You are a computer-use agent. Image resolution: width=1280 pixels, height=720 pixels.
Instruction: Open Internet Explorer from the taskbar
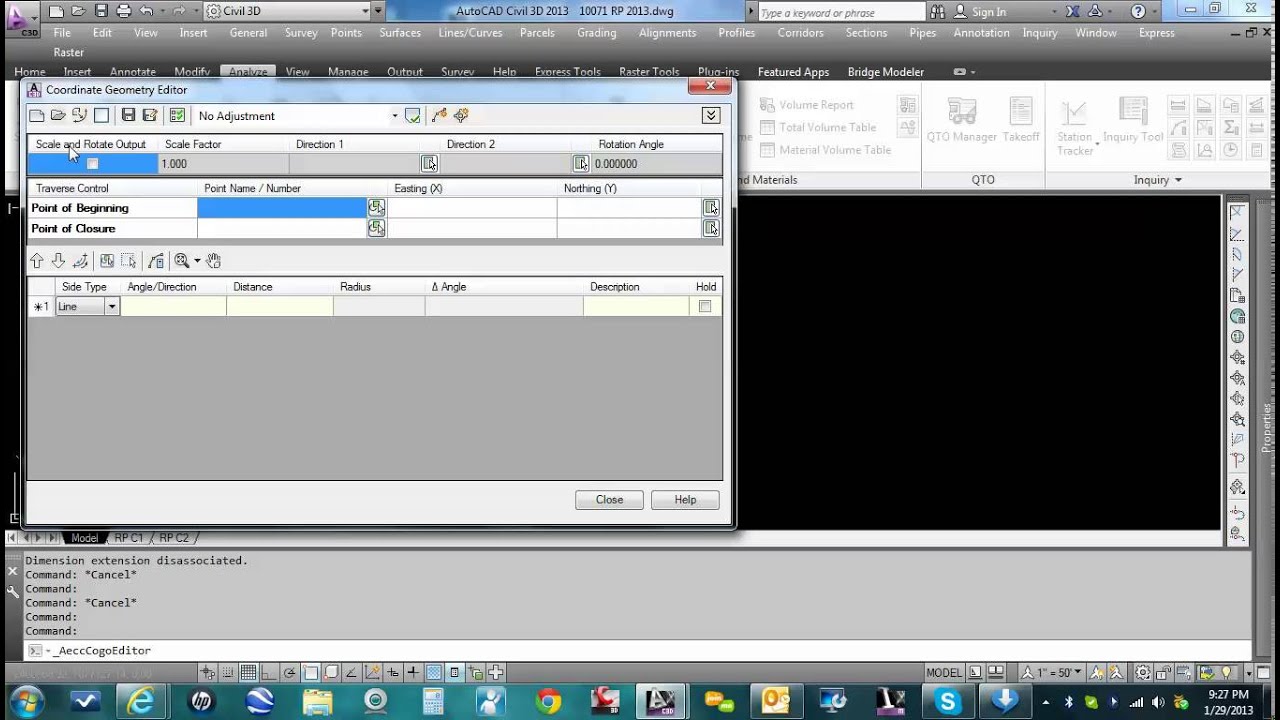tap(142, 701)
